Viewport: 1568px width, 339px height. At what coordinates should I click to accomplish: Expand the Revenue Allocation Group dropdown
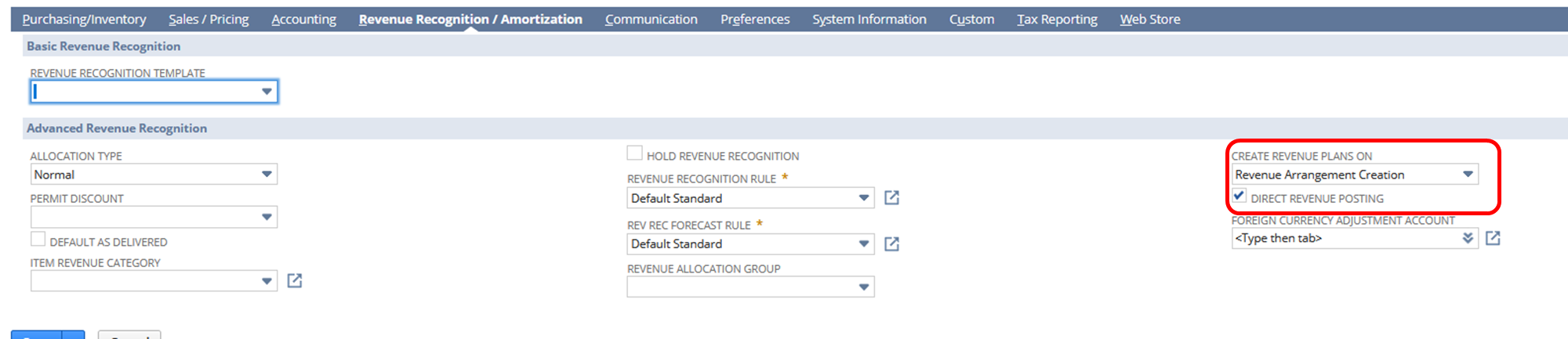pyautogui.click(x=863, y=287)
